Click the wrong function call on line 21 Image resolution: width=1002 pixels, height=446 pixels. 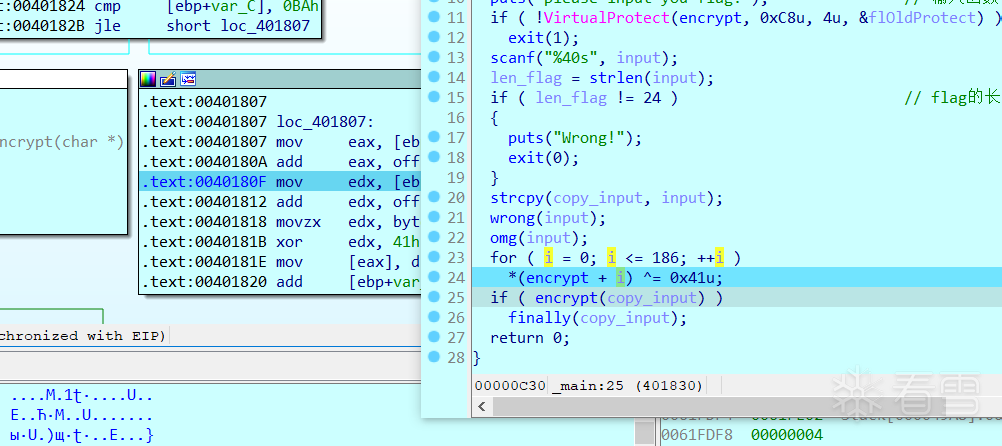(x=512, y=218)
